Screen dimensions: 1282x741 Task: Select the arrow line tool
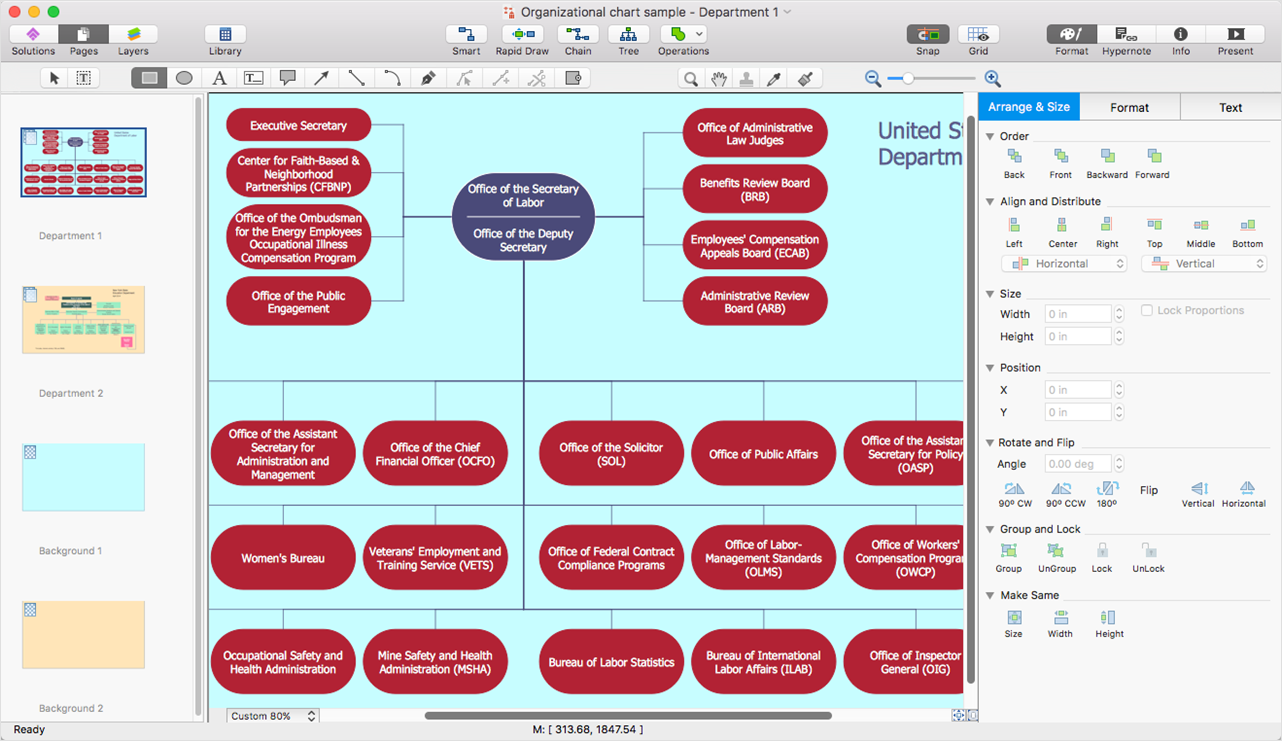click(322, 78)
